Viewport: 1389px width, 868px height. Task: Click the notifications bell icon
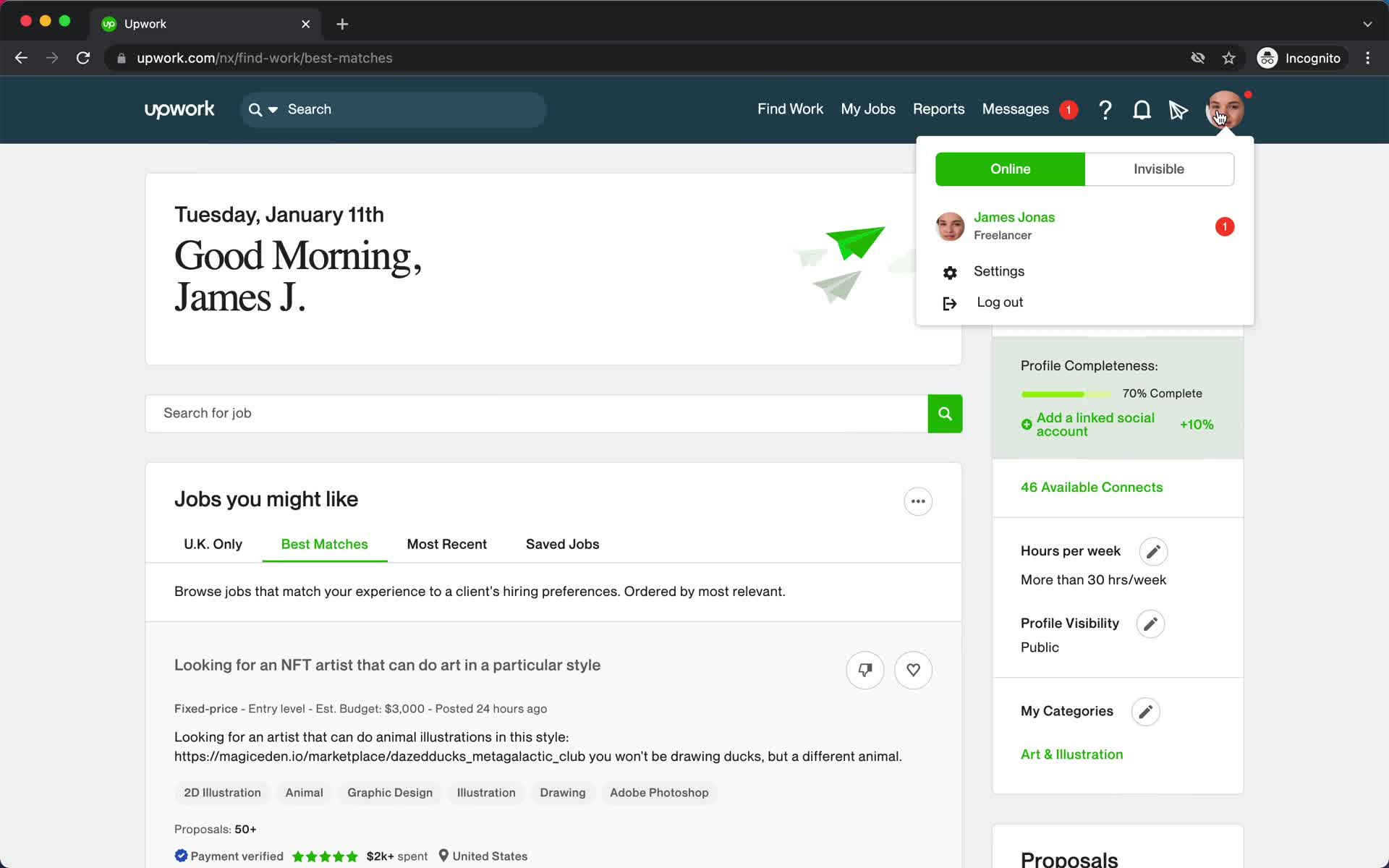point(1142,109)
